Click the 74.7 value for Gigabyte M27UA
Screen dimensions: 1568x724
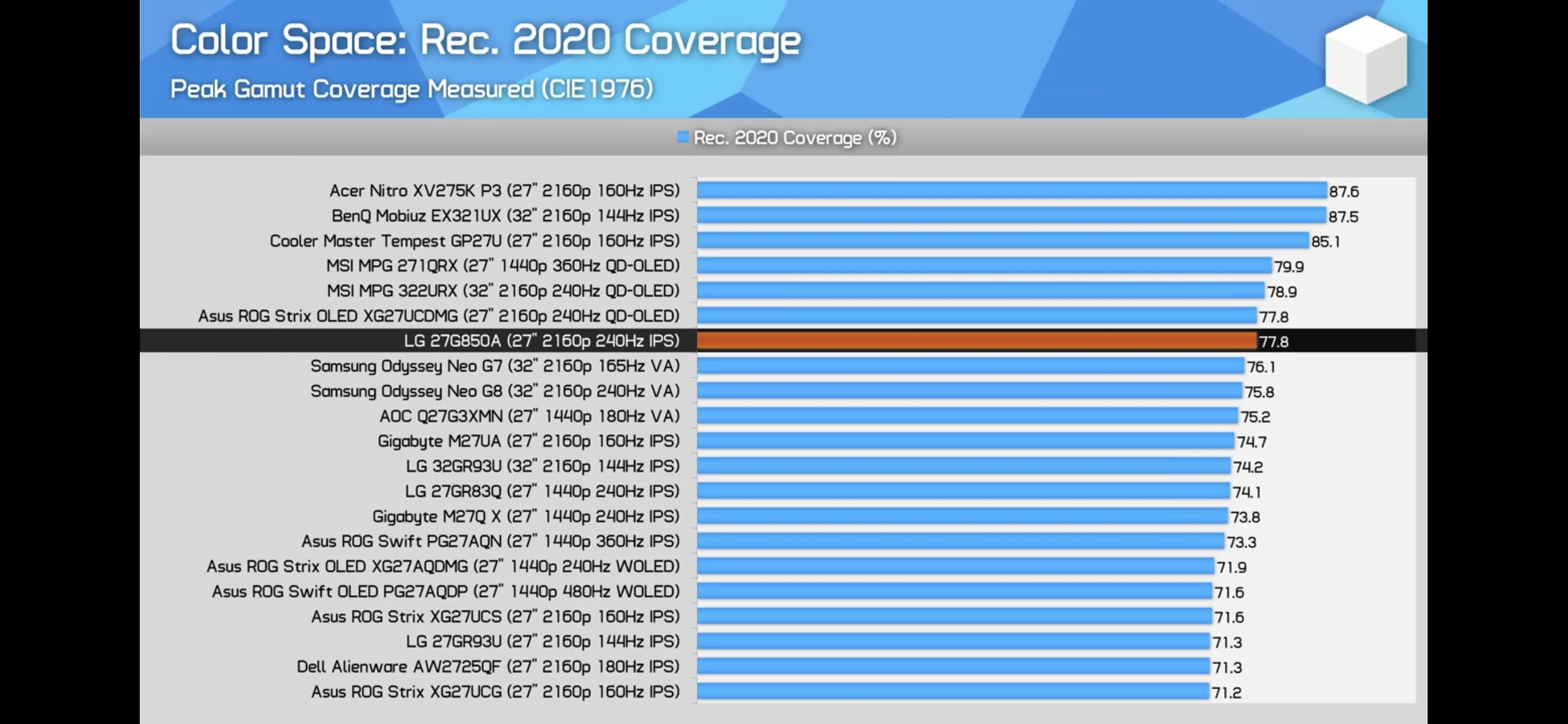tap(1252, 442)
